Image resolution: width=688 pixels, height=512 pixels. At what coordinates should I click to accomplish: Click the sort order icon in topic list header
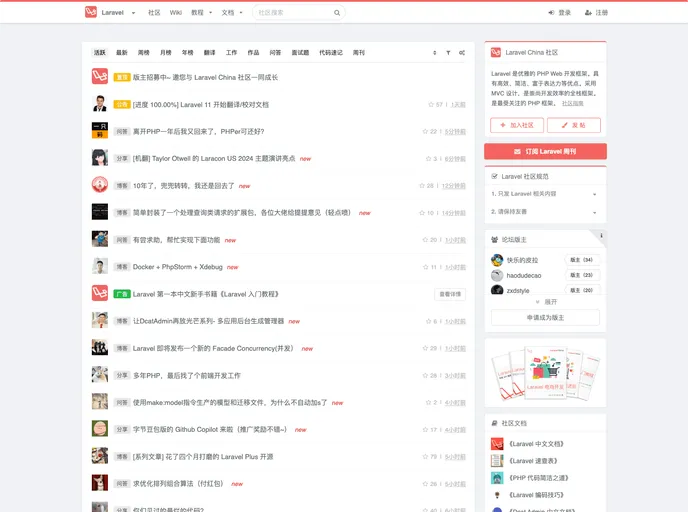tap(434, 53)
